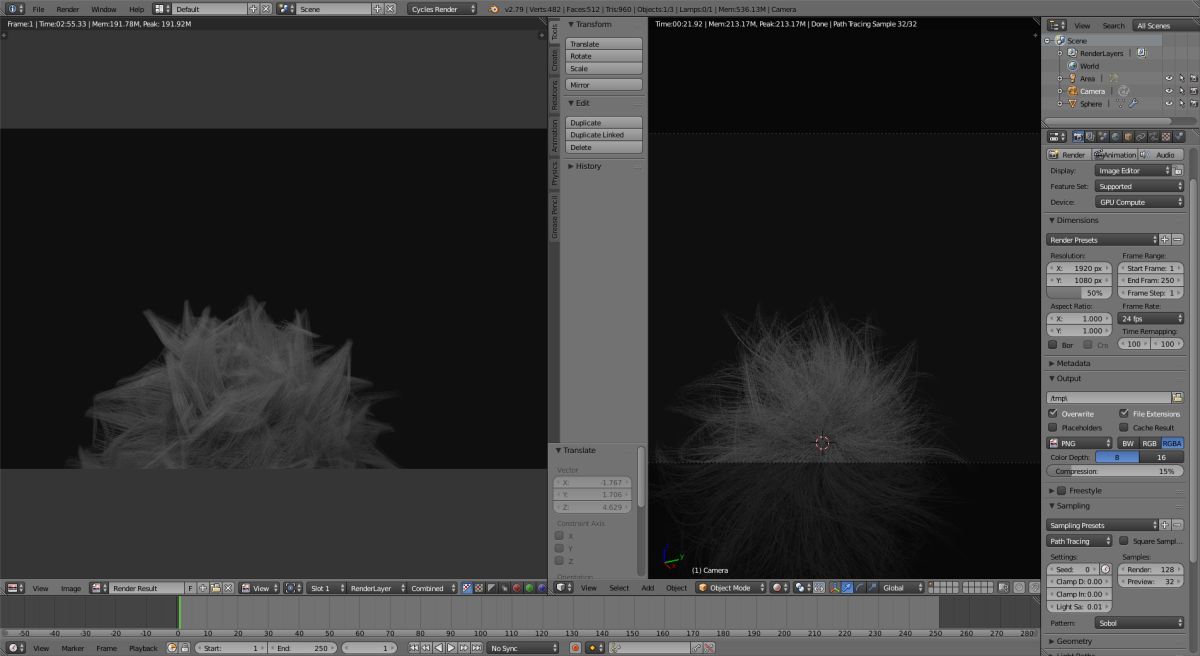Viewport: 1200px width, 656px height.
Task: Toggle the Image Editor lock interface icon
Action: (1177, 171)
